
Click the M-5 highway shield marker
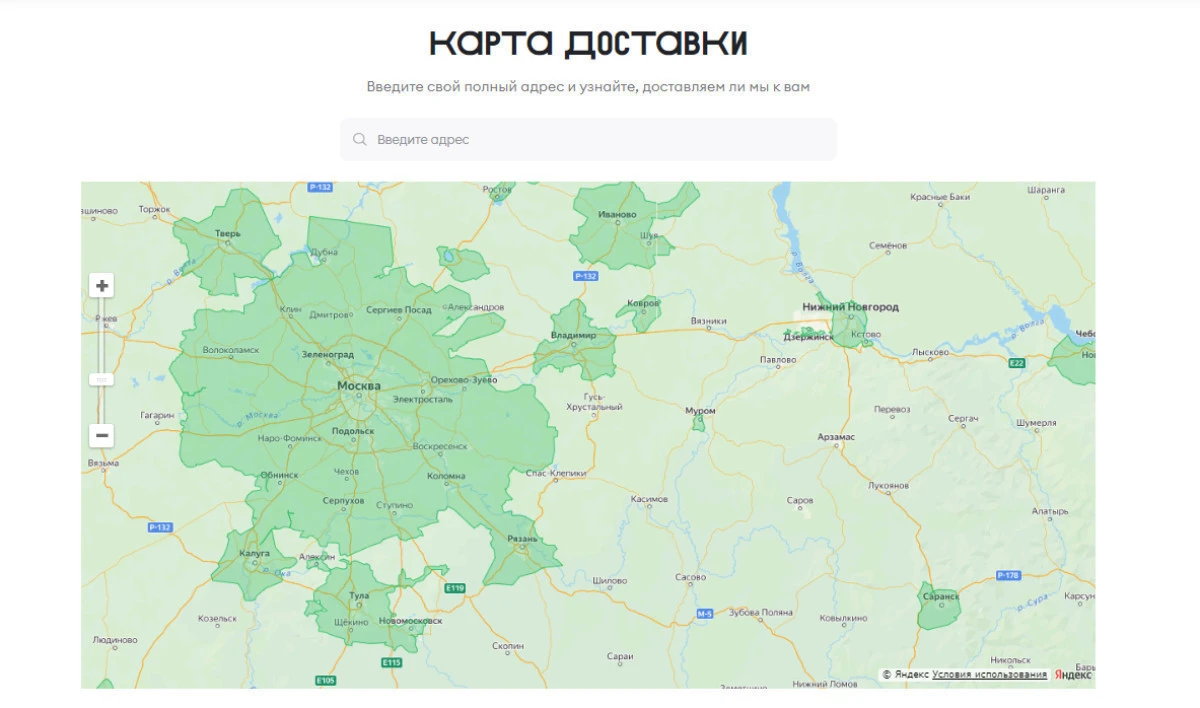pyautogui.click(x=705, y=613)
